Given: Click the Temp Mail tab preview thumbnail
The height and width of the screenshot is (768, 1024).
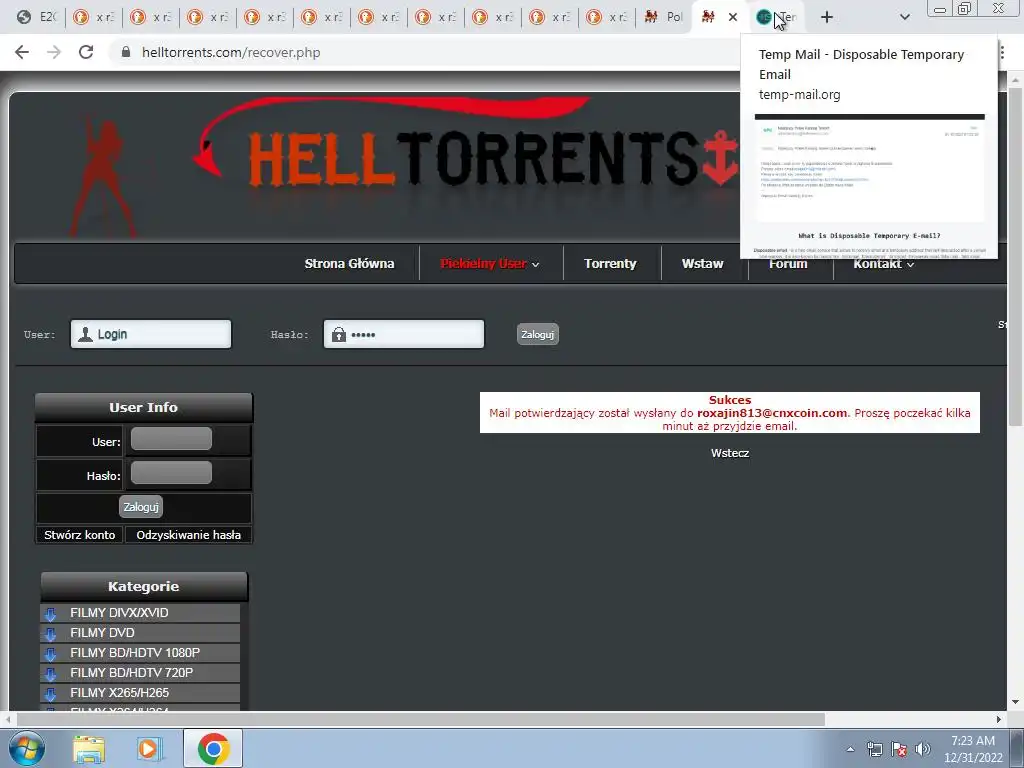Looking at the screenshot, I should [869, 185].
